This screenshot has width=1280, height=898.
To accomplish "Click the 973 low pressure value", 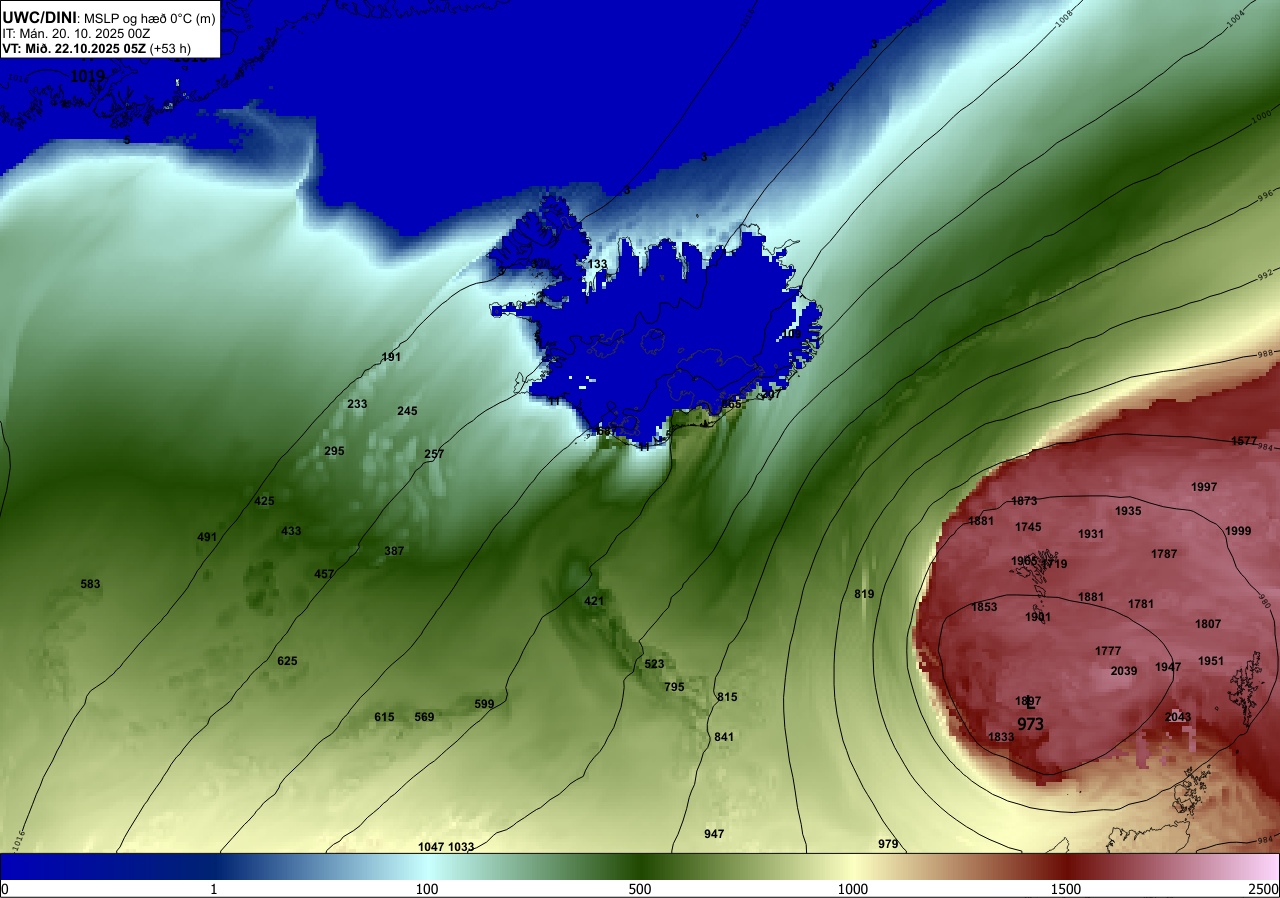I will (1030, 724).
